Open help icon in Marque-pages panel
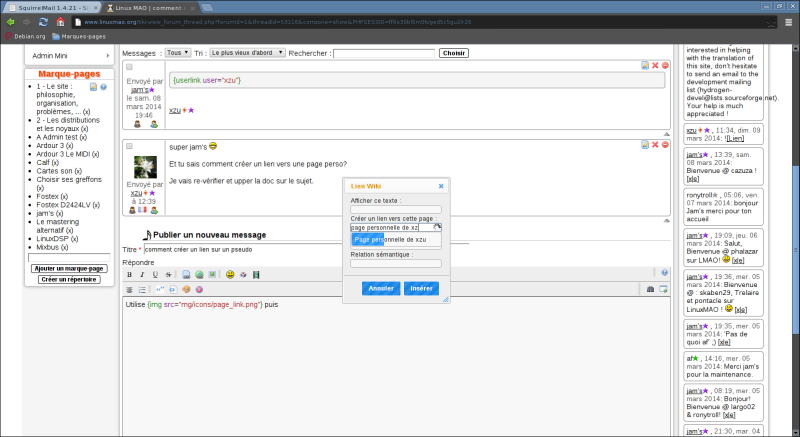The height and width of the screenshot is (437, 800). tap(104, 87)
